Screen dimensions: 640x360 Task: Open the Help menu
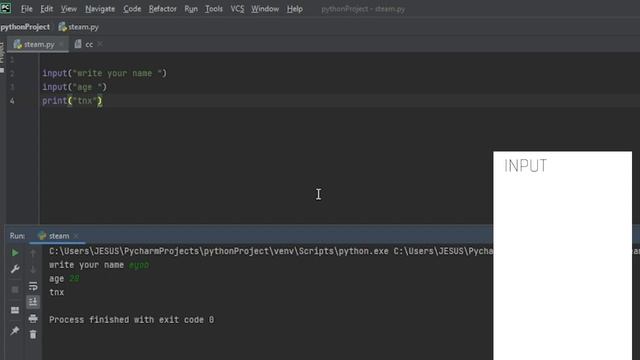coord(294,9)
